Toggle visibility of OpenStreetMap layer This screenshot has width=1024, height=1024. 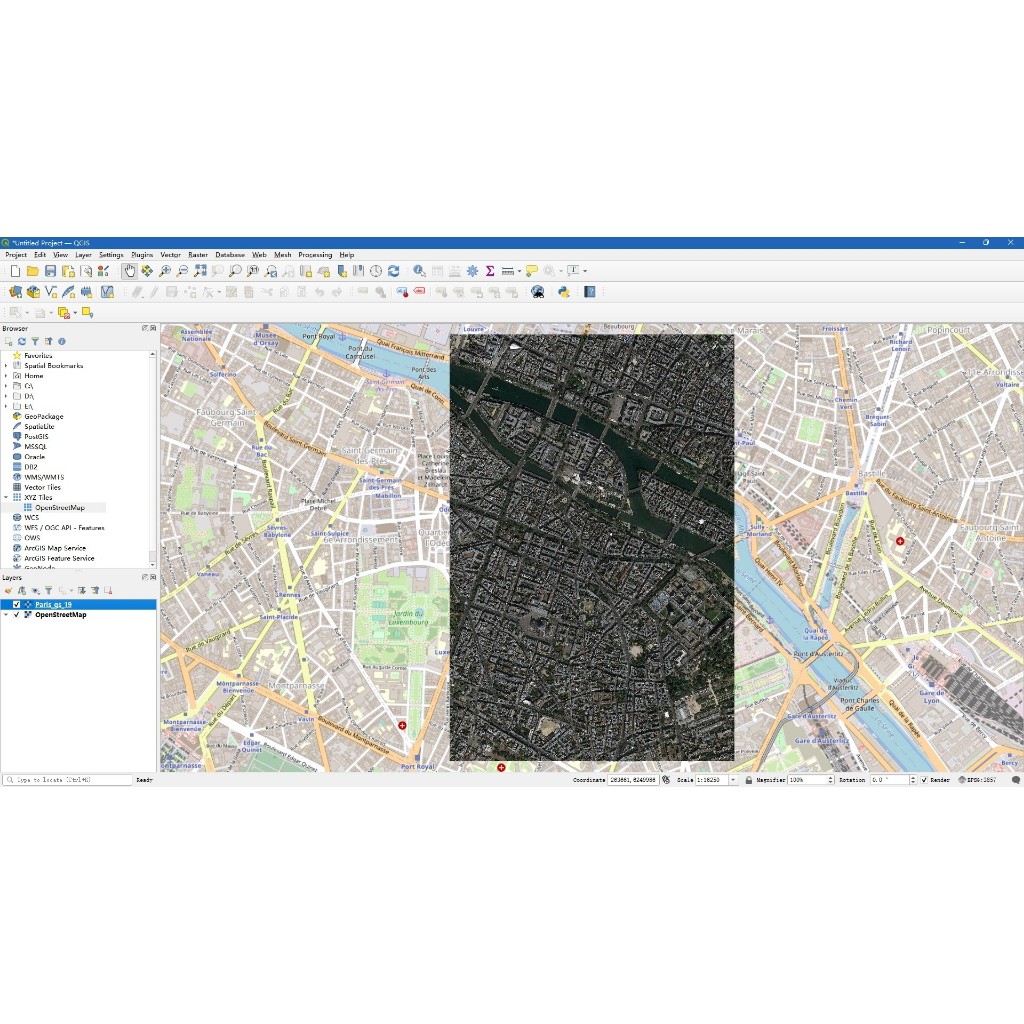click(17, 615)
